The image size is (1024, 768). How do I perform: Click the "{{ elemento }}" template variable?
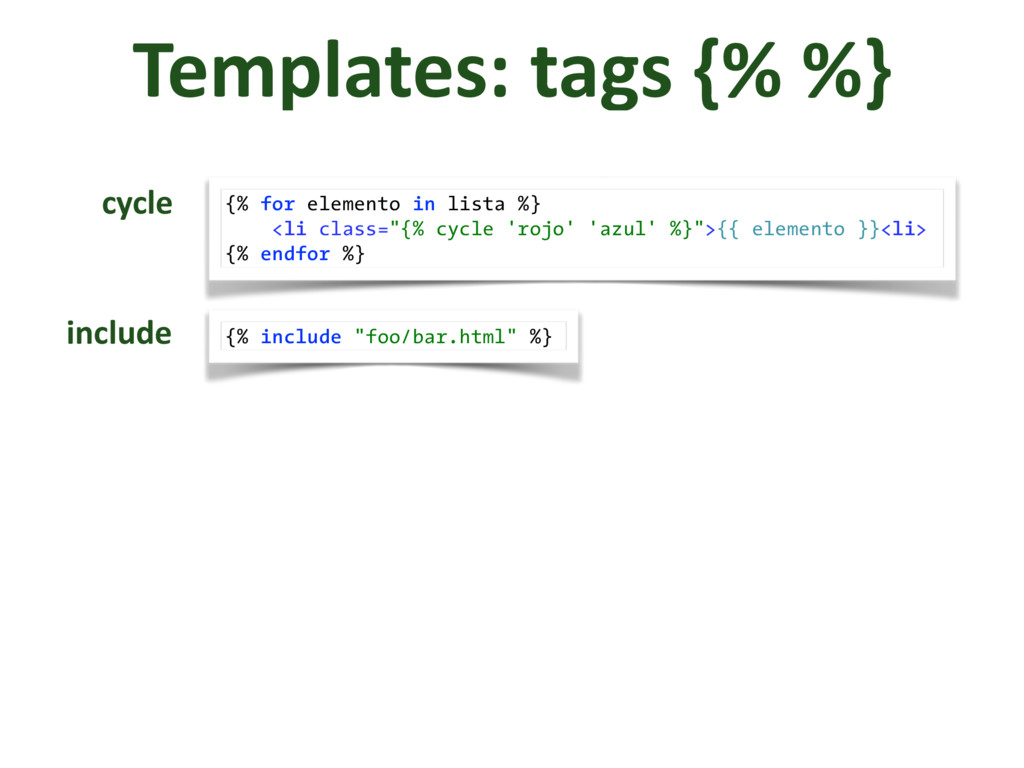[797, 229]
